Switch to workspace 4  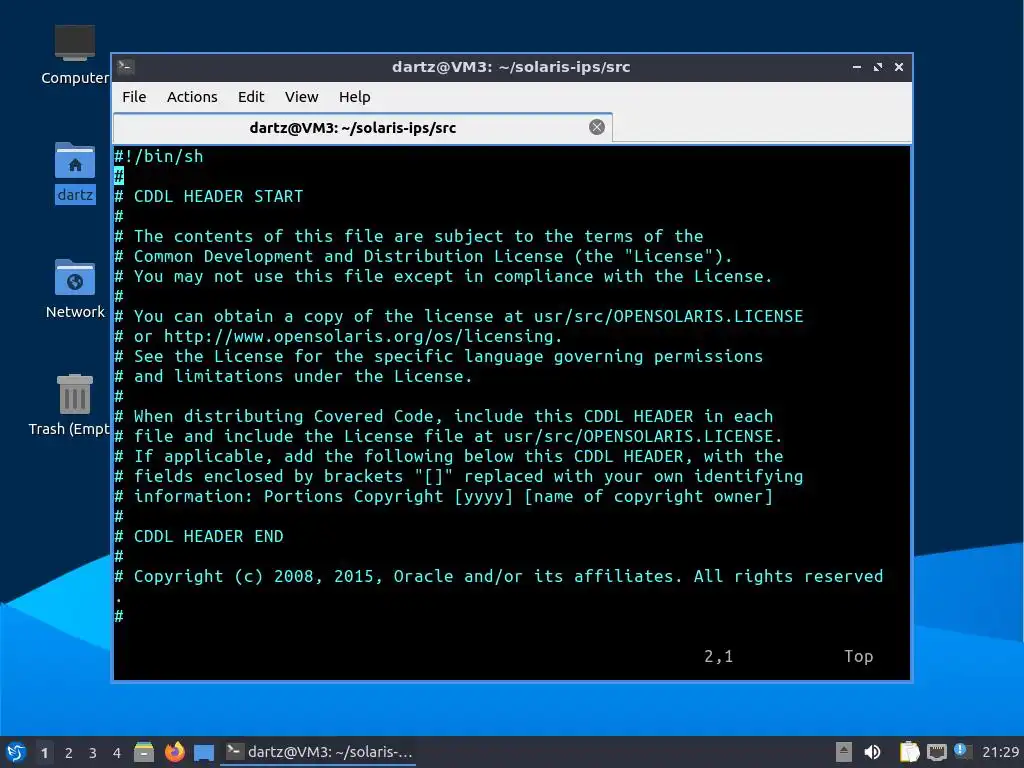[x=117, y=752]
